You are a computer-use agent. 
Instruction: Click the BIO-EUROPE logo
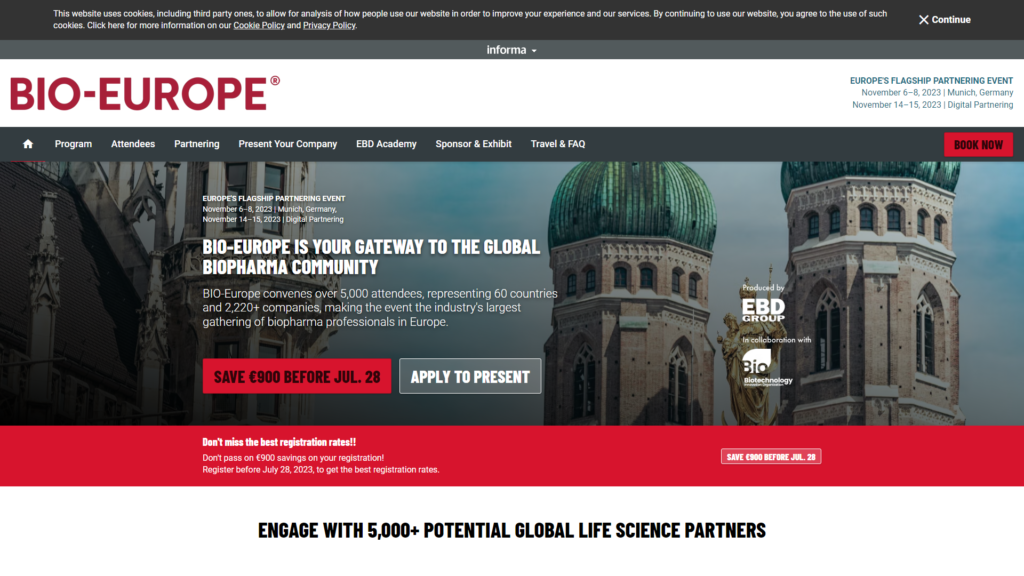144,93
